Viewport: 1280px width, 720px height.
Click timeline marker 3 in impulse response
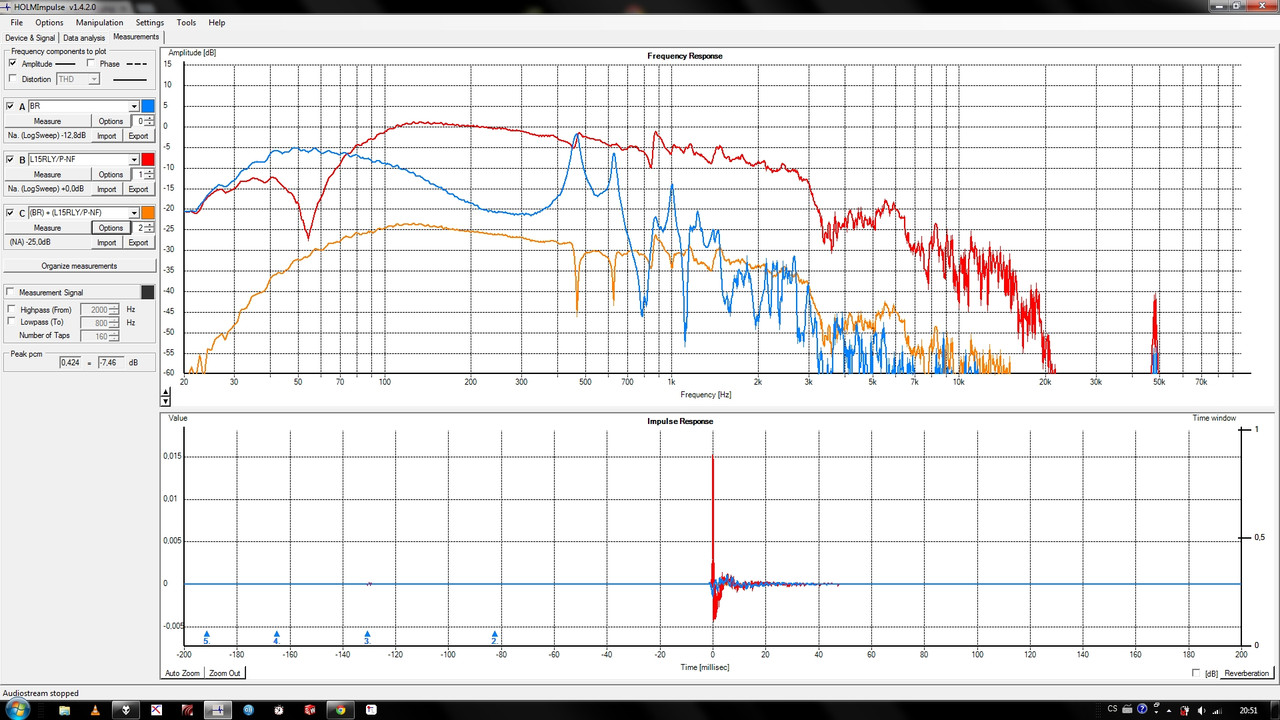click(367, 637)
